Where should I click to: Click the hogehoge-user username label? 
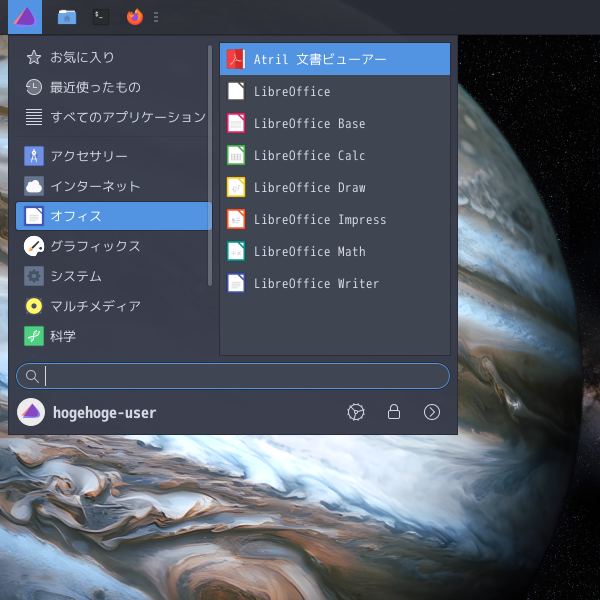104,413
